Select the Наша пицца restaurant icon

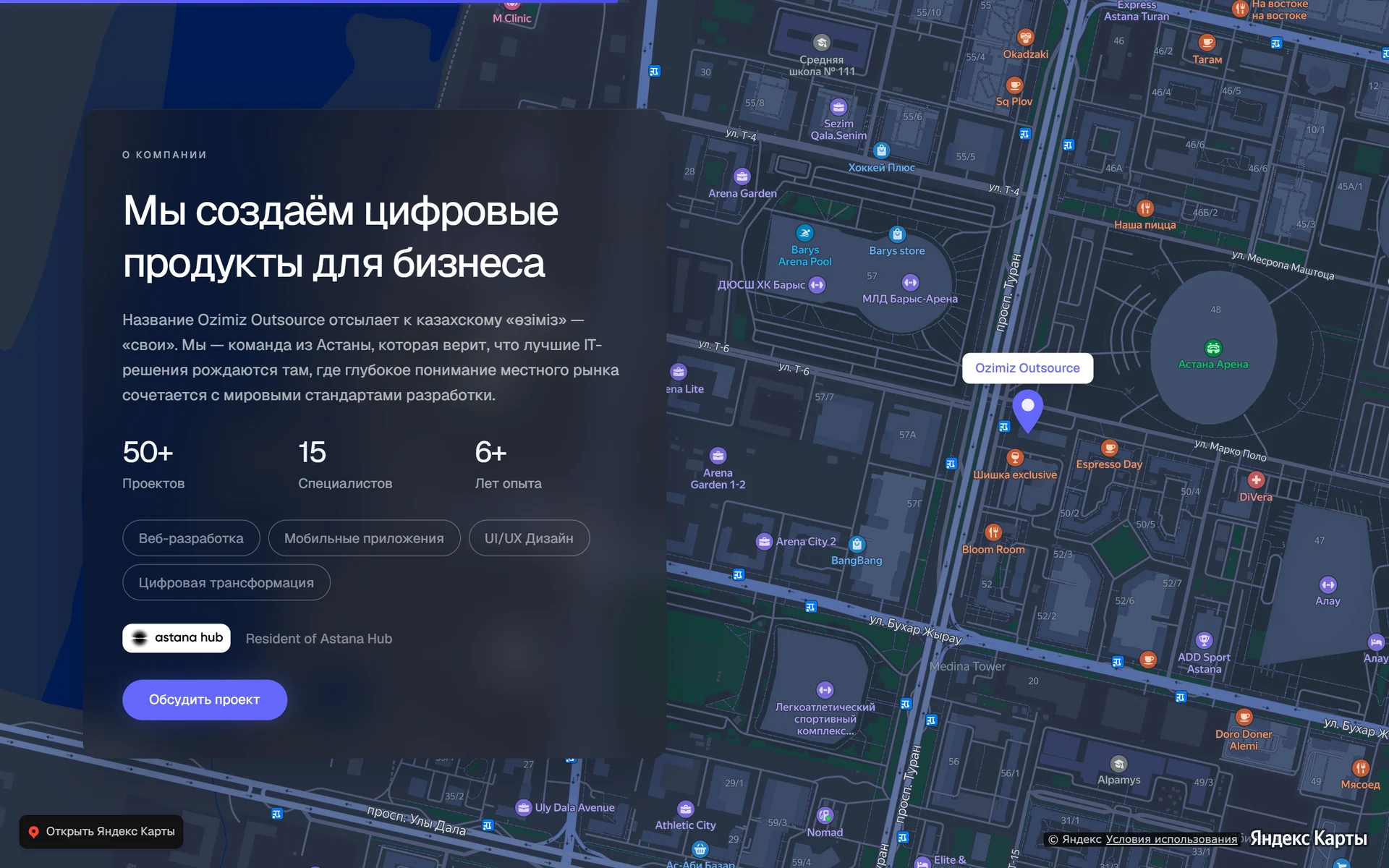1144,208
